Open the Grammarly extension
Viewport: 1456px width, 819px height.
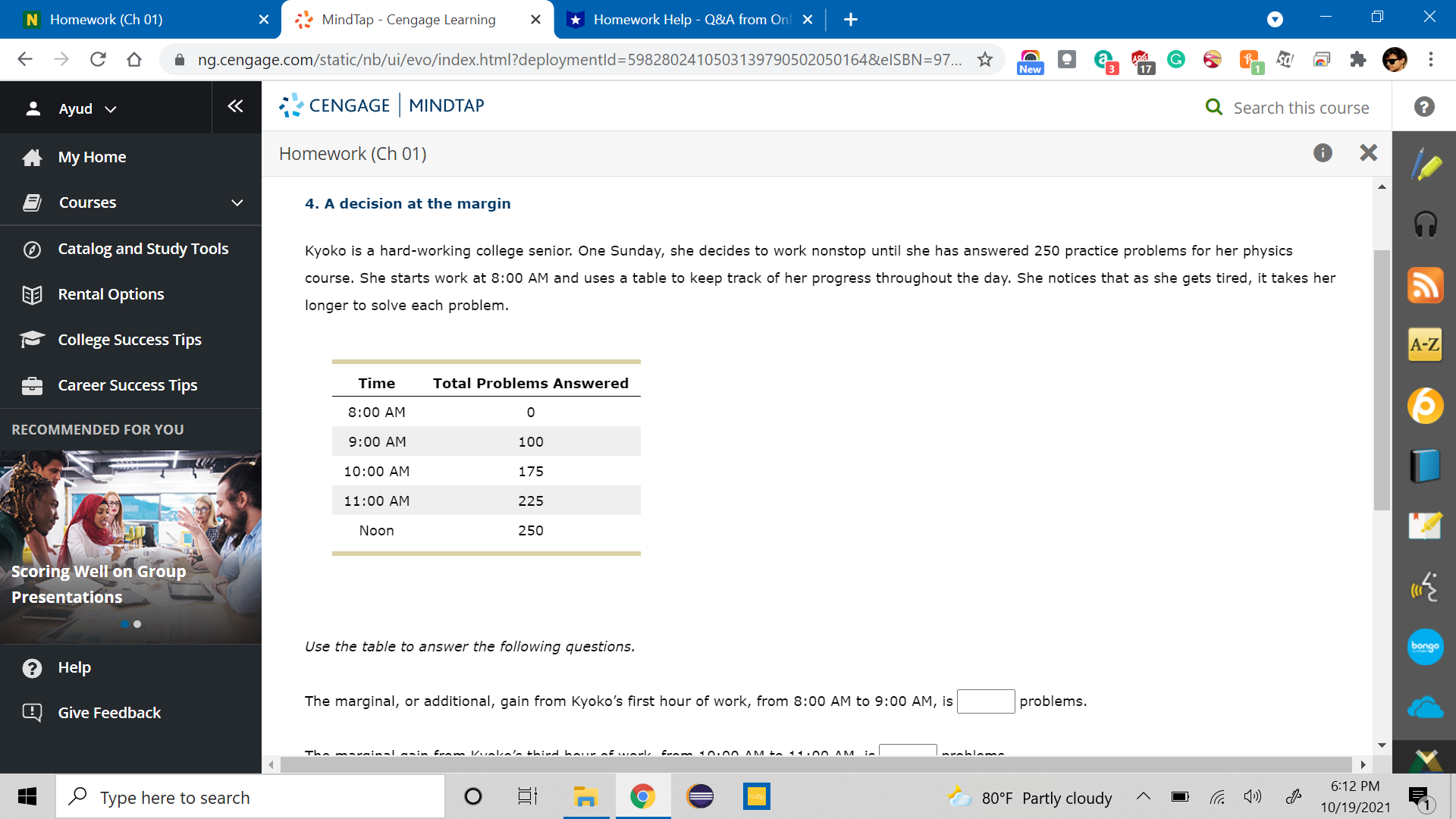coord(1175,60)
